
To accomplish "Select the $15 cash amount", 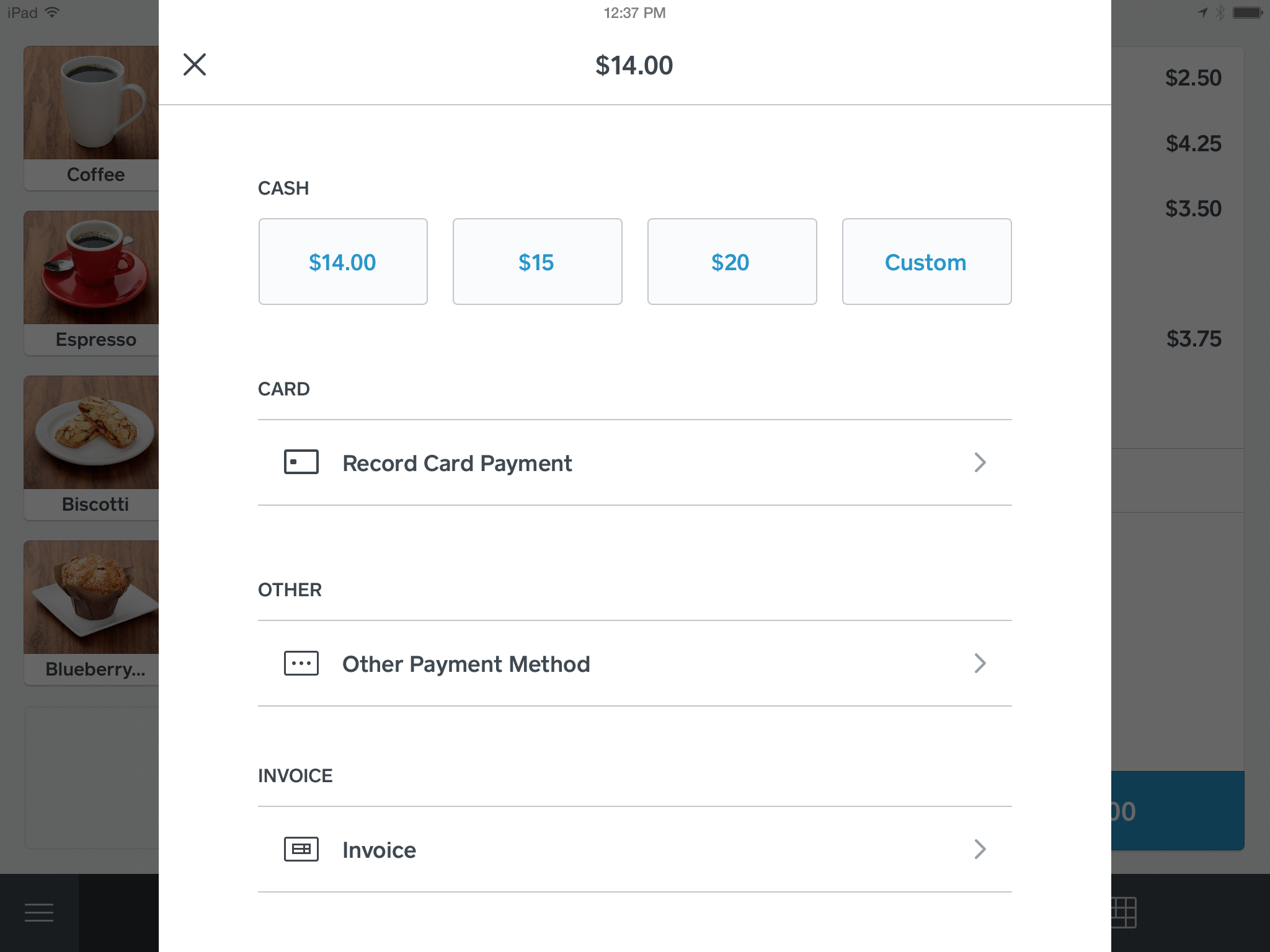I will tap(537, 262).
